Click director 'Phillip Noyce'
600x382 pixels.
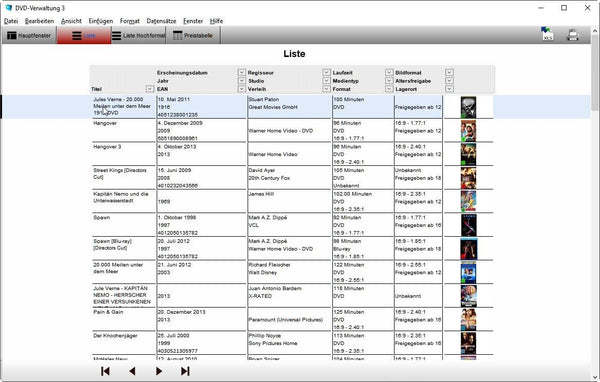[265, 336]
